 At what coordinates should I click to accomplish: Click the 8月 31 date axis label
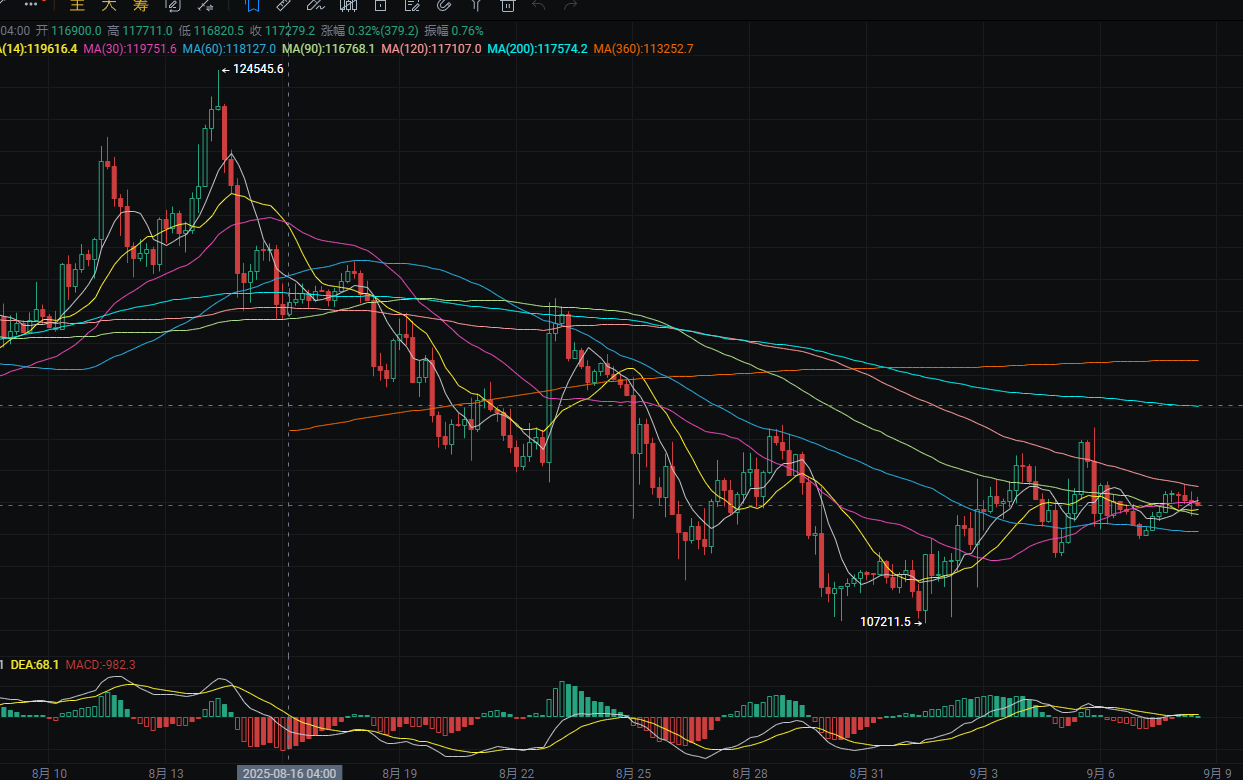click(866, 773)
